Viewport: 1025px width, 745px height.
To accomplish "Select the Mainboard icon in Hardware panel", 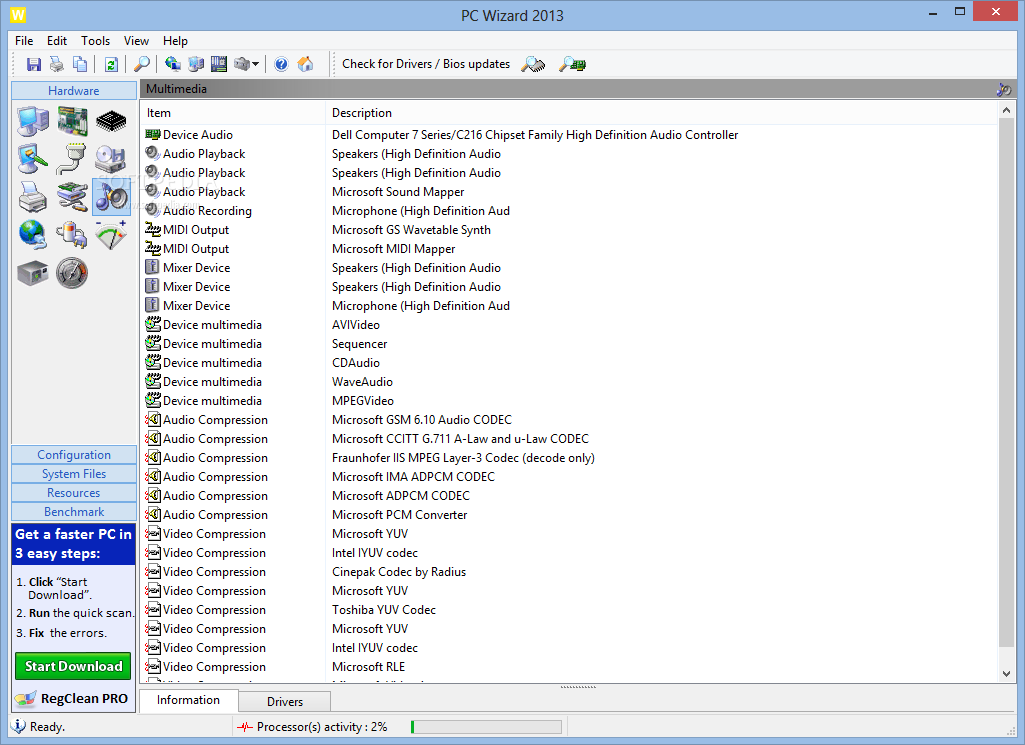I will (73, 121).
